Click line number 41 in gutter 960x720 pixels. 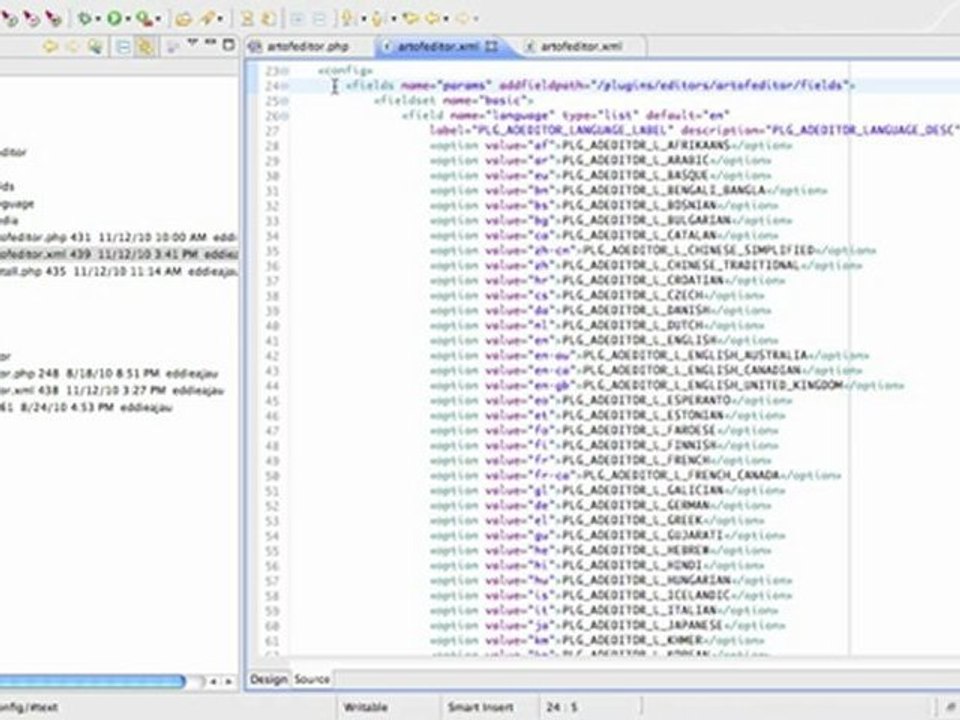272,340
